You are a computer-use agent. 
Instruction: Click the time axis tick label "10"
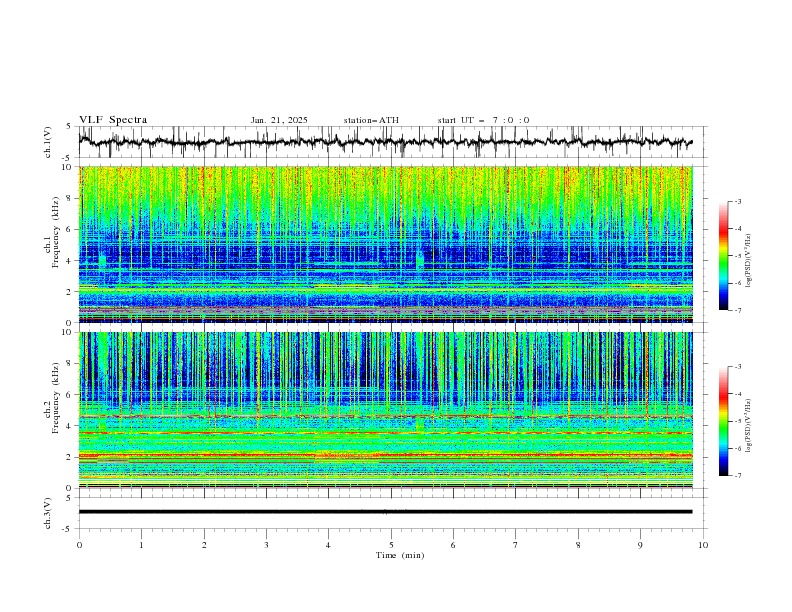703,545
